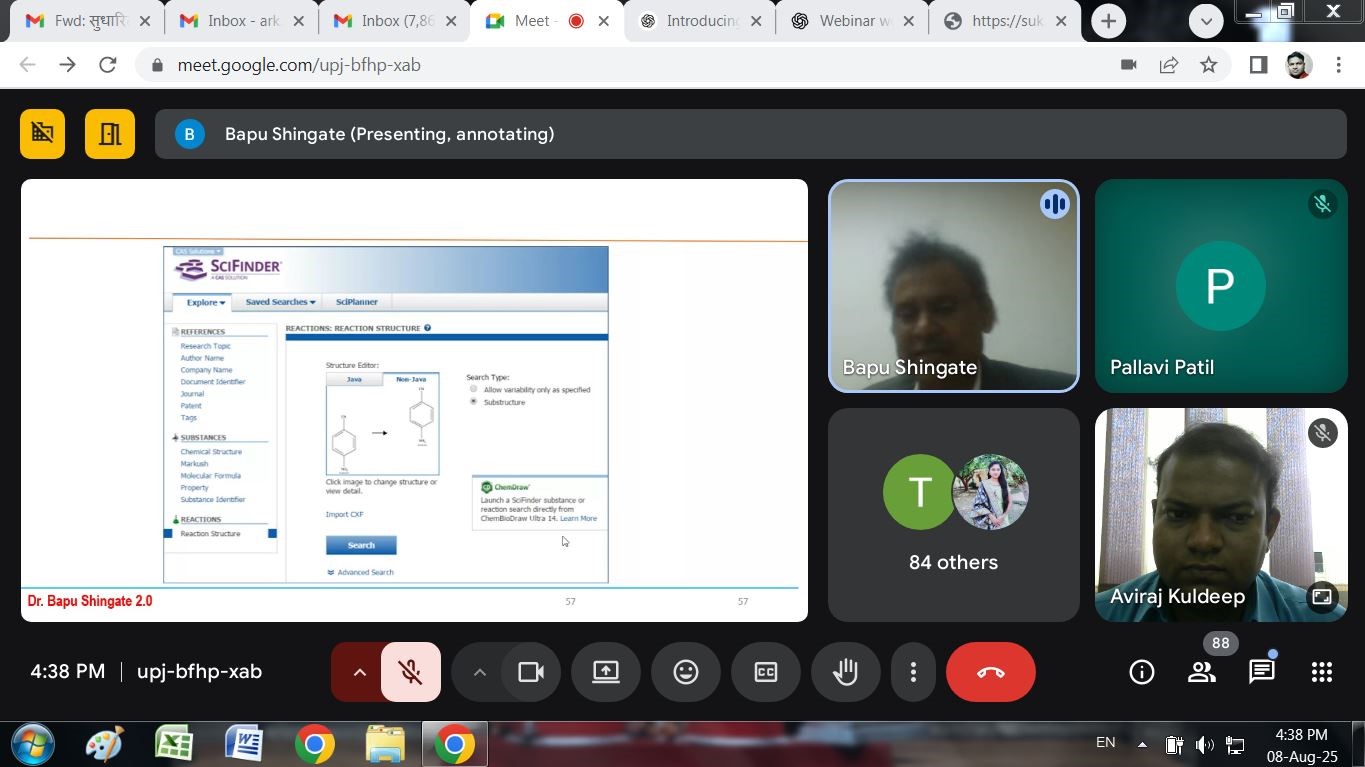Expand audio settings chevron
The height and width of the screenshot is (767, 1365).
pyautogui.click(x=360, y=672)
